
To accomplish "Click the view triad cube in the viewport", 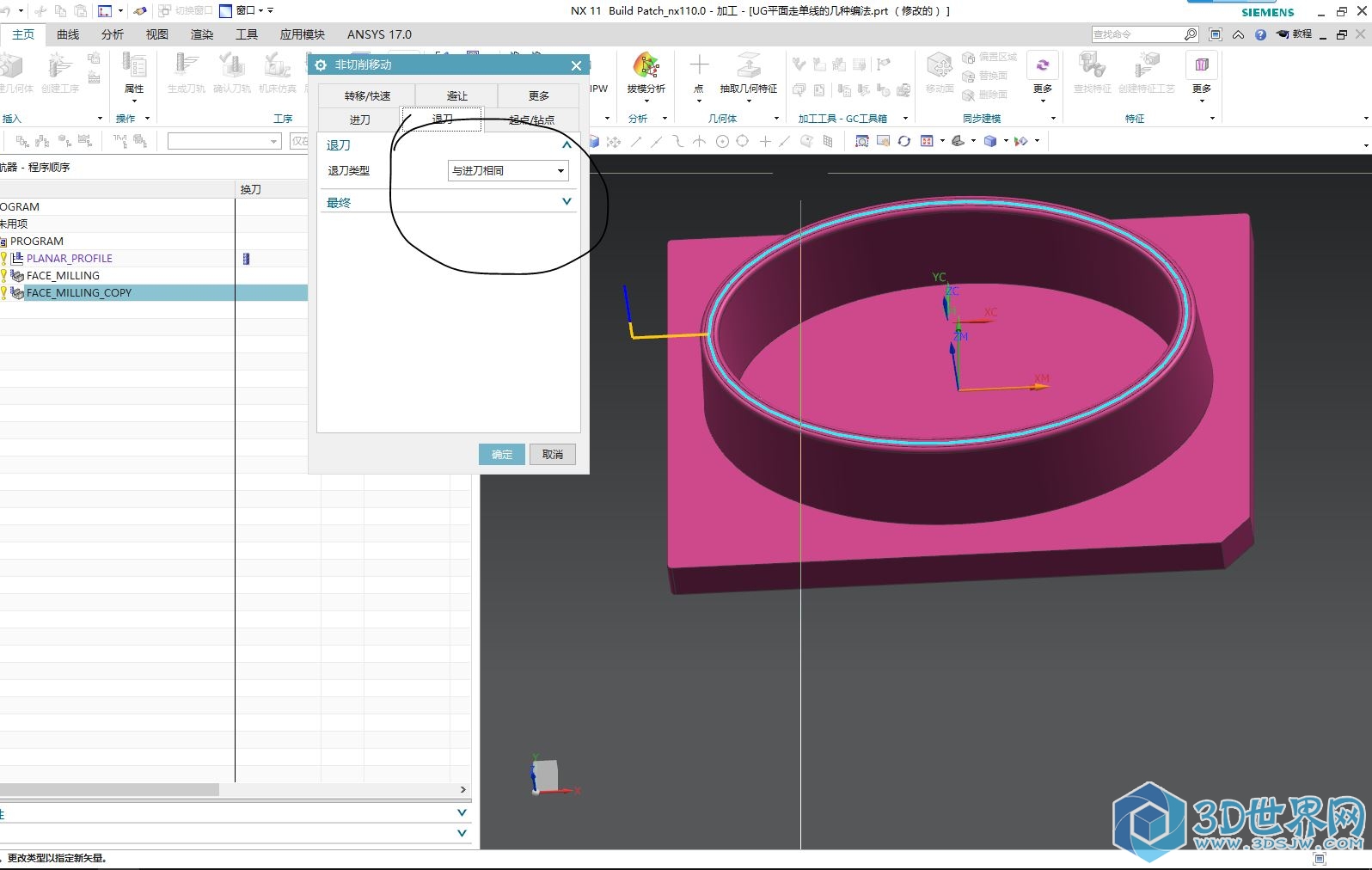I will (545, 775).
